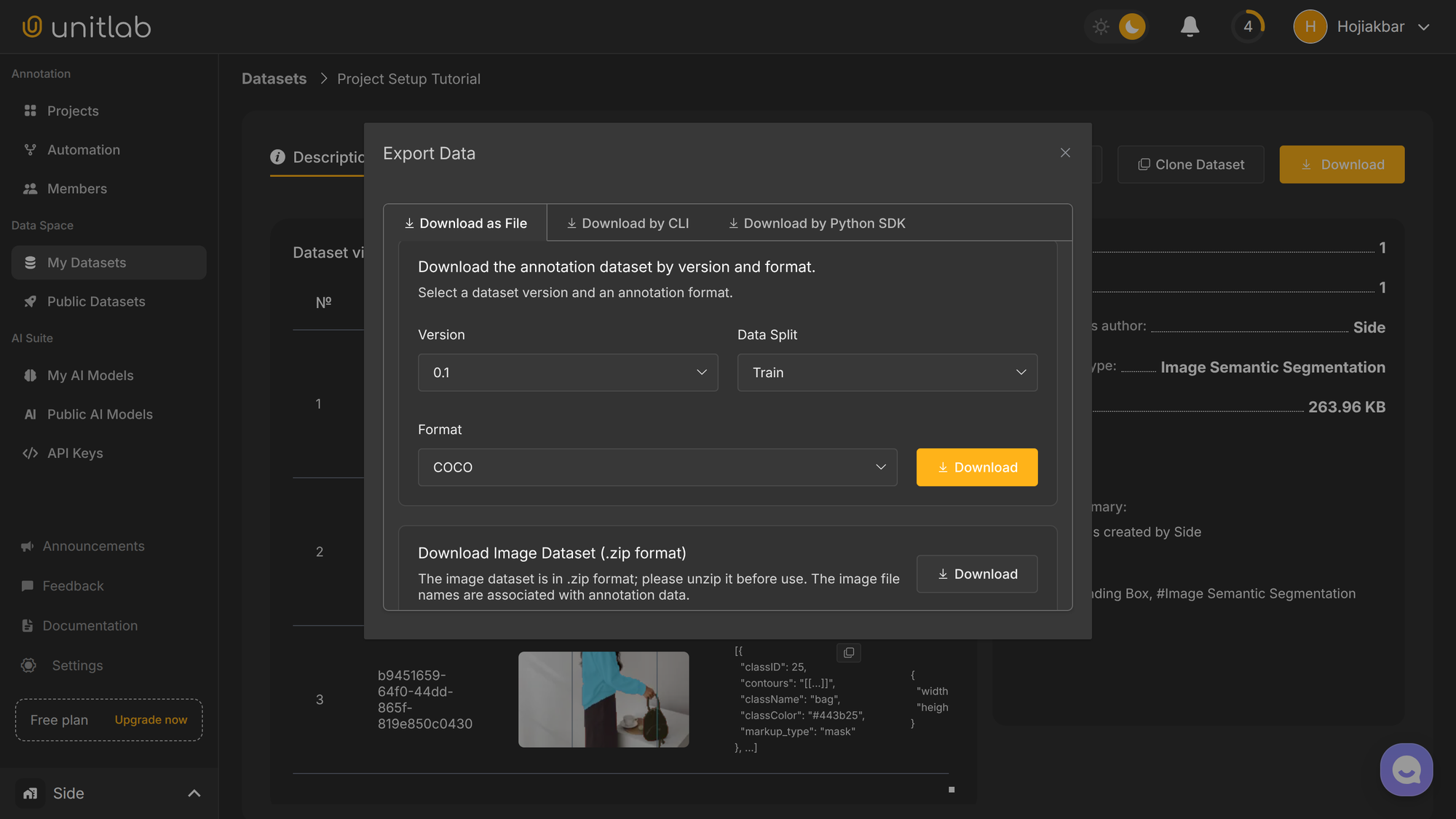Open the credits counter showing 4
The image size is (1456, 819).
(x=1248, y=27)
